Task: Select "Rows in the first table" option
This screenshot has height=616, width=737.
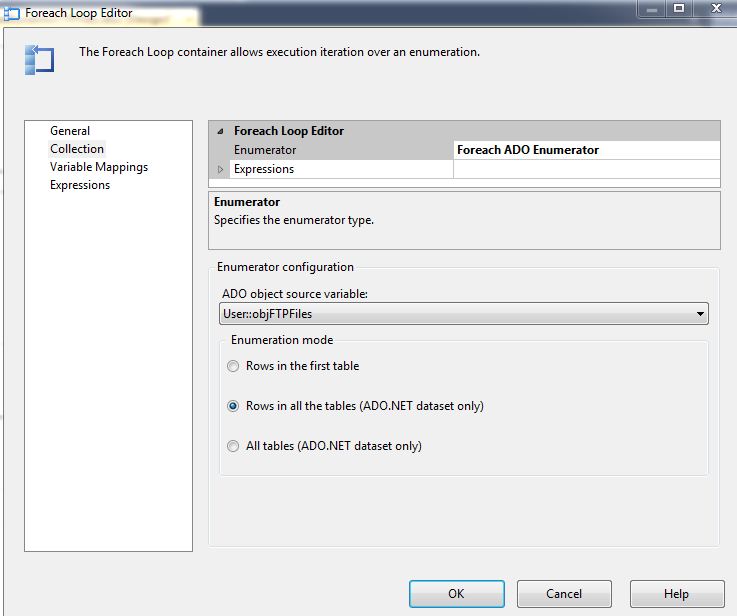Action: 233,366
